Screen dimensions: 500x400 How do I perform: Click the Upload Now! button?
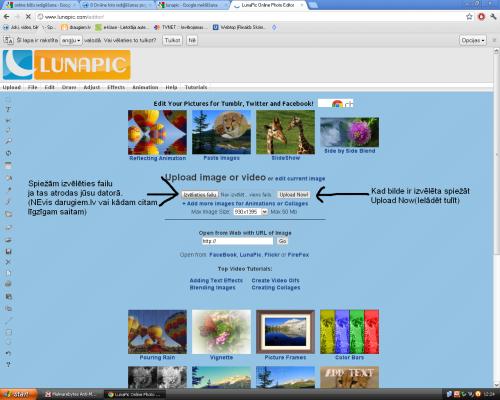(293, 195)
